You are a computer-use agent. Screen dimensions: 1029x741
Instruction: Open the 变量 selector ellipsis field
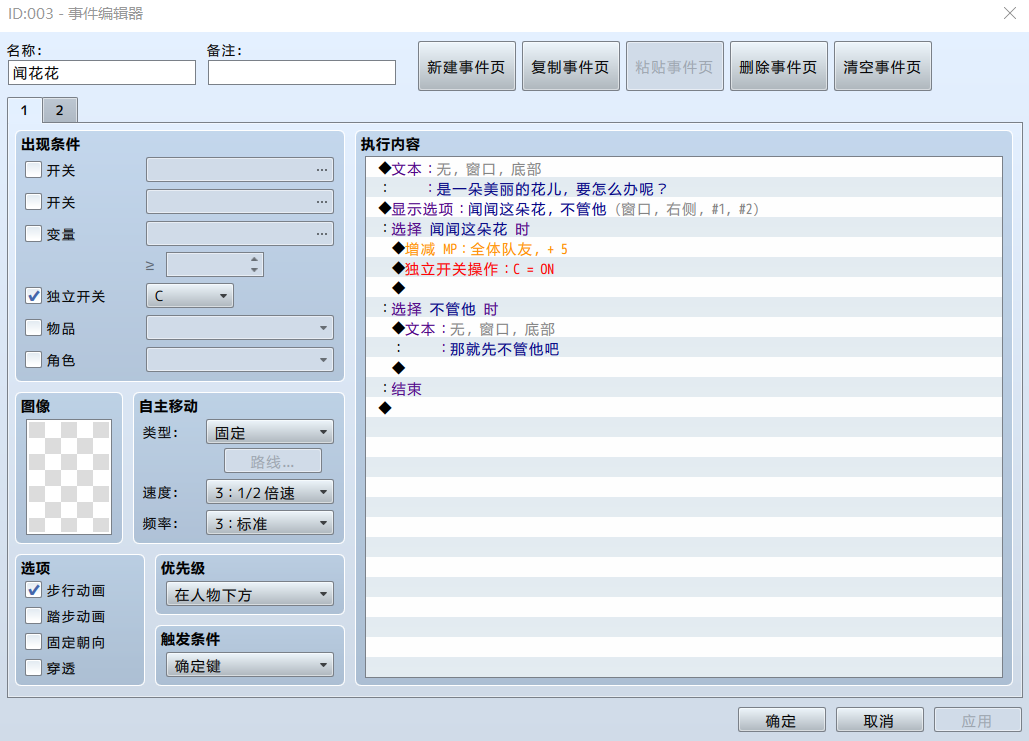click(x=240, y=234)
